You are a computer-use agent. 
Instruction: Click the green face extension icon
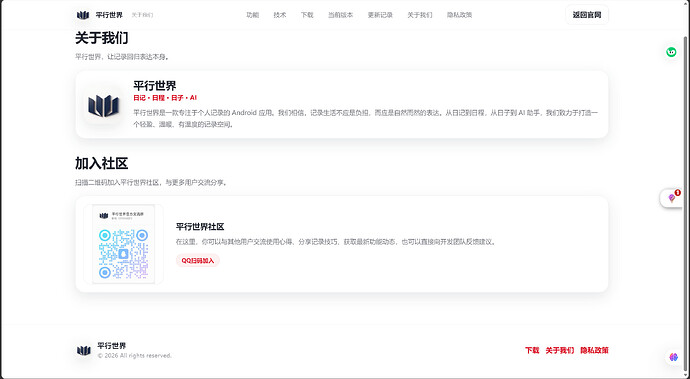[x=671, y=52]
